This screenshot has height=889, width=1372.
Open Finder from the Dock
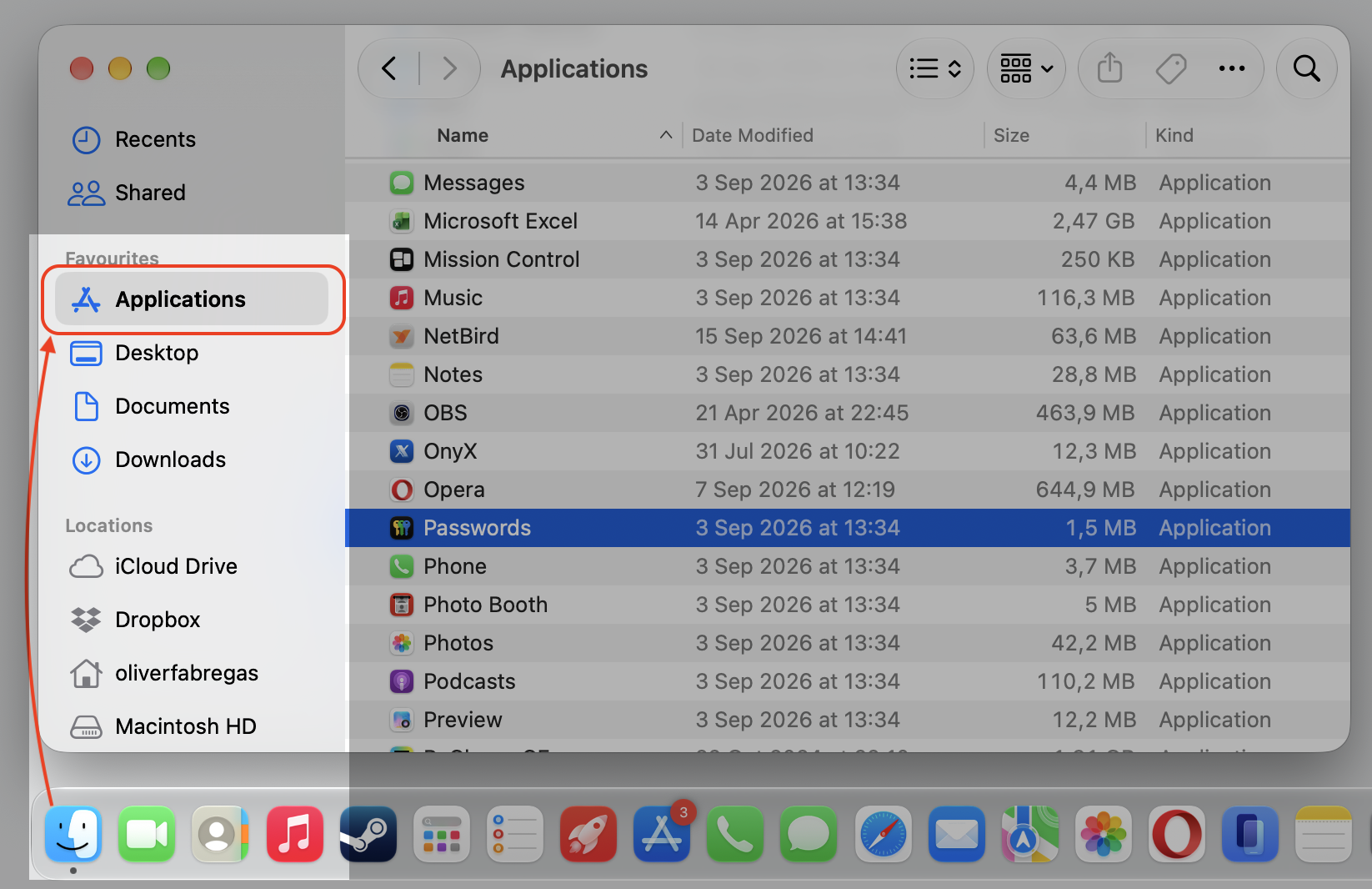coord(73,834)
